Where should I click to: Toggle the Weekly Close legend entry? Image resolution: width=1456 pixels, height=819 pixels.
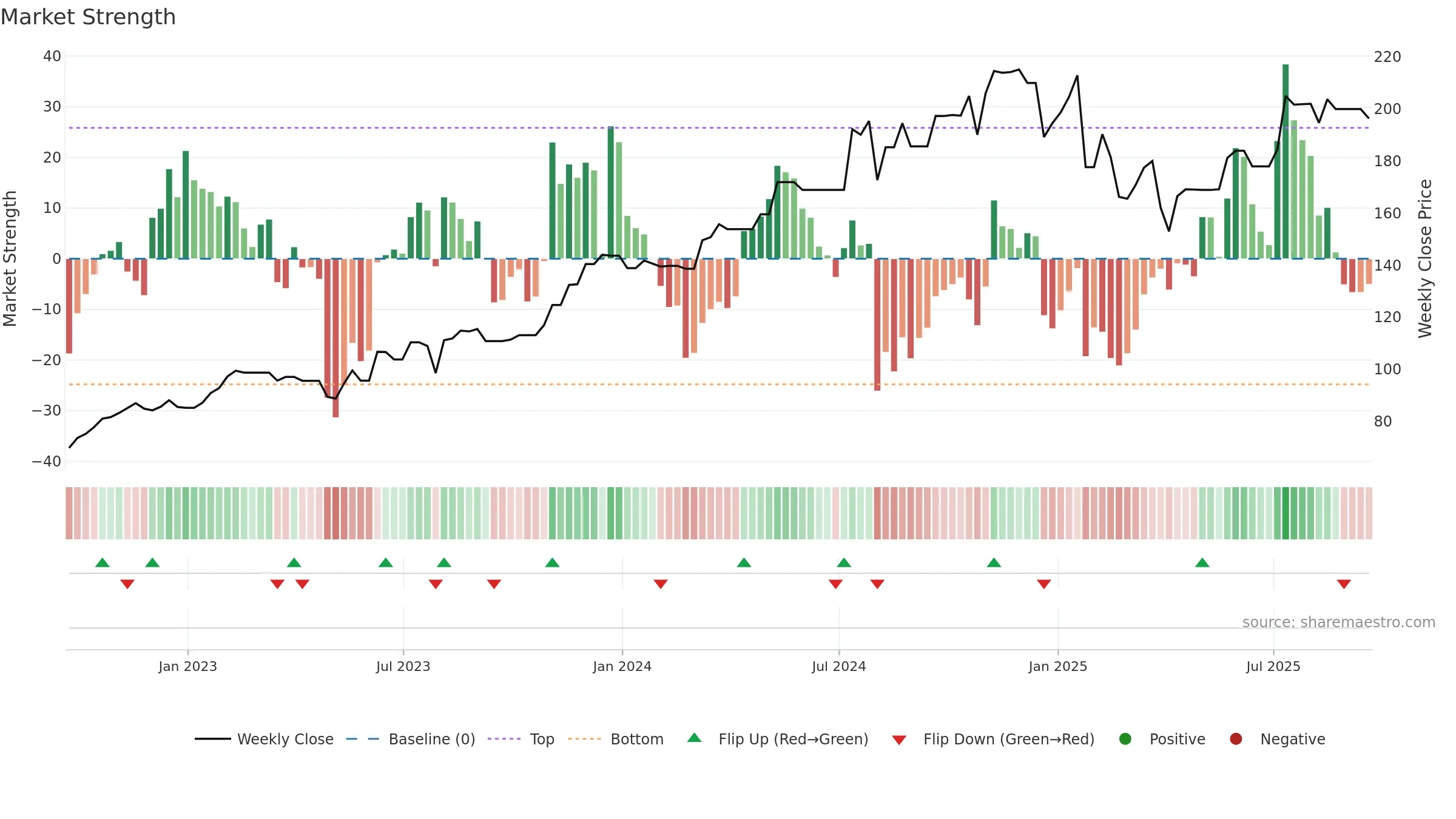(x=264, y=739)
